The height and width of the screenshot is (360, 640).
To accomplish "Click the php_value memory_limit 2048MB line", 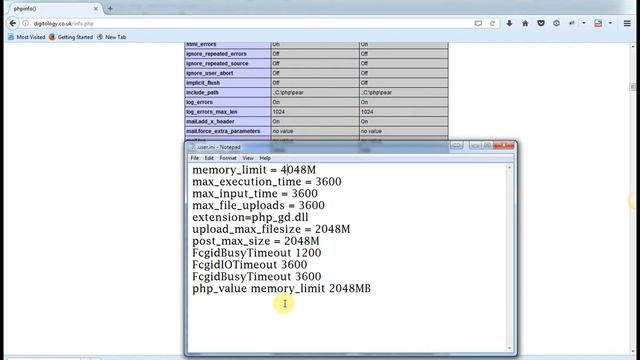I will coord(282,288).
